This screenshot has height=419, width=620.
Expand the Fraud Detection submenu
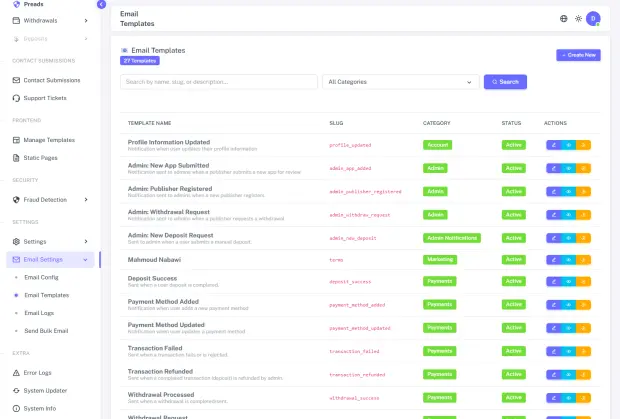[x=50, y=200]
